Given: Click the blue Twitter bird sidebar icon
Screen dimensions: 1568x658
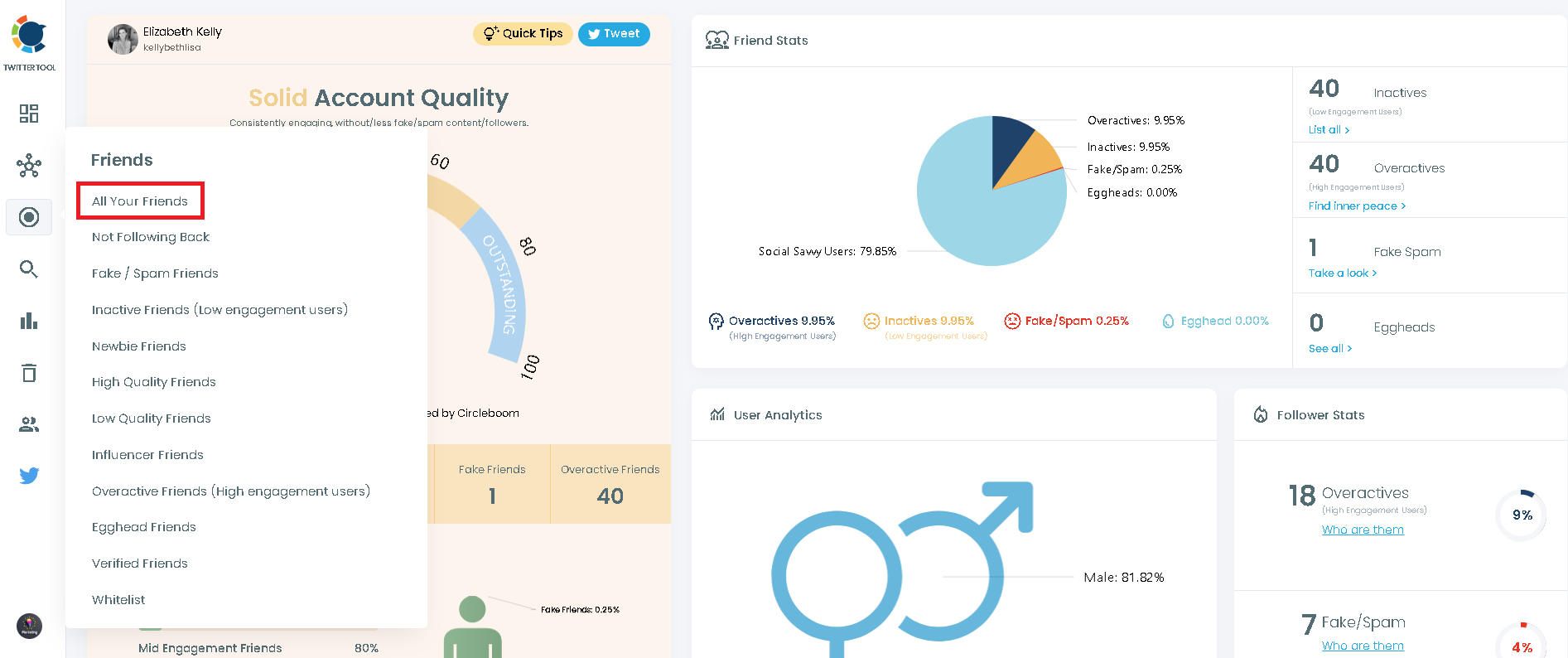Looking at the screenshot, I should click(29, 476).
